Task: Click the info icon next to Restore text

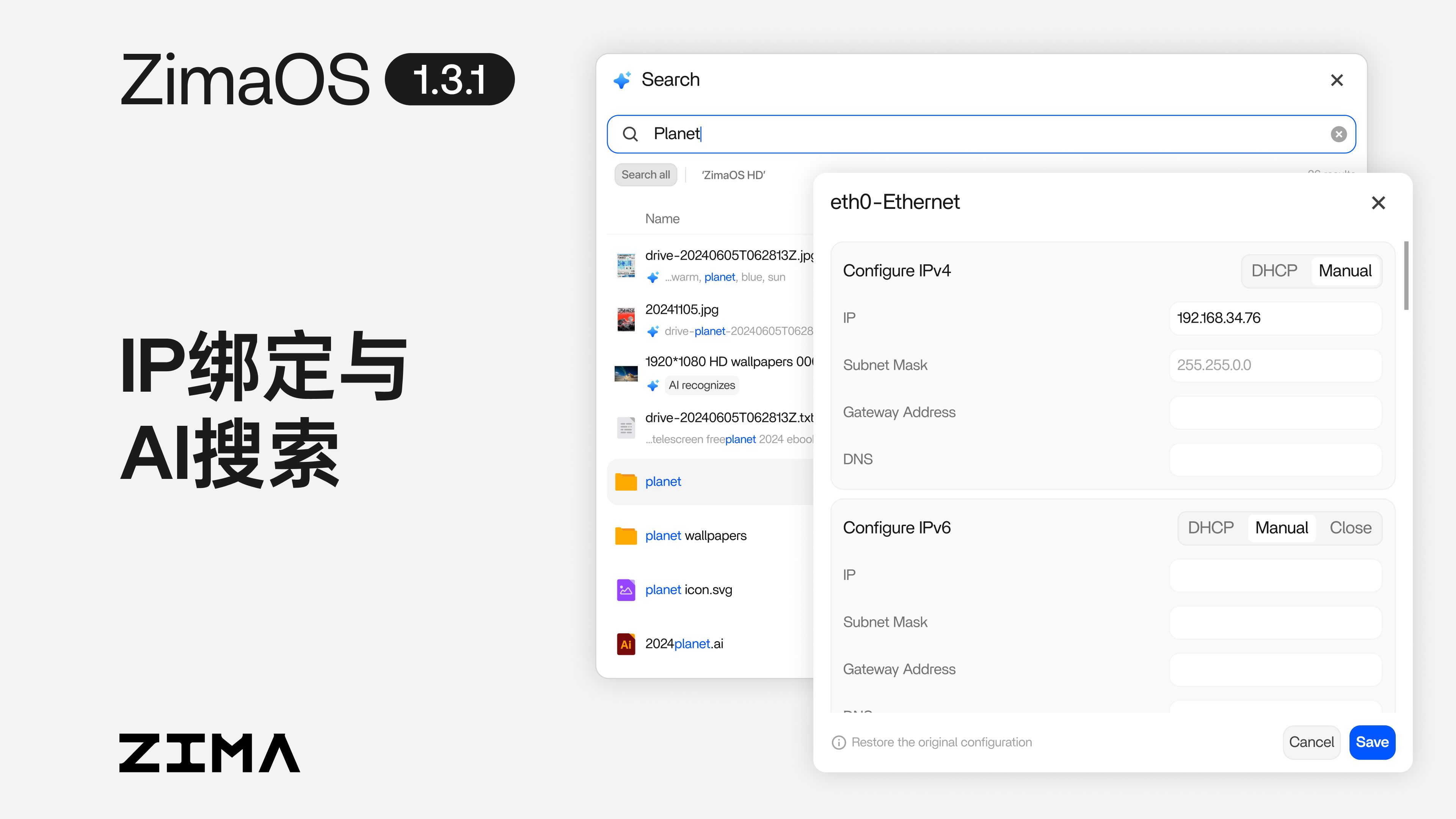Action: 838,742
